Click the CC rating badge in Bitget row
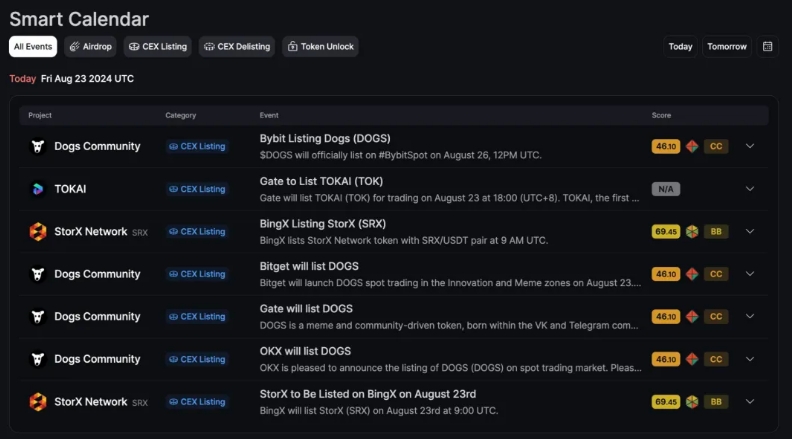Screen dimensions: 792x439 click(x=716, y=274)
